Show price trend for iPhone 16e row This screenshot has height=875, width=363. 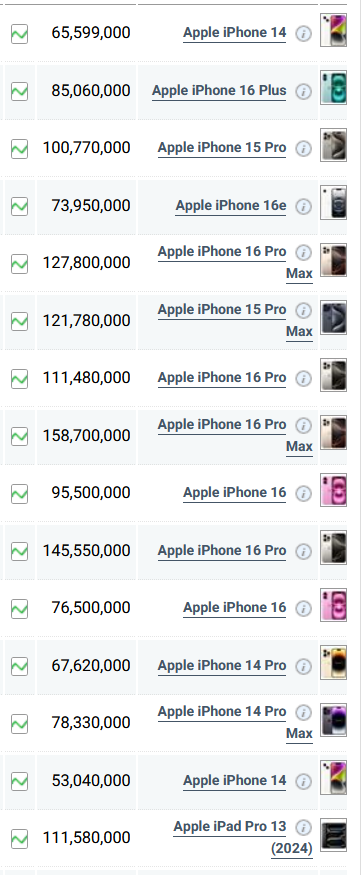coord(20,206)
